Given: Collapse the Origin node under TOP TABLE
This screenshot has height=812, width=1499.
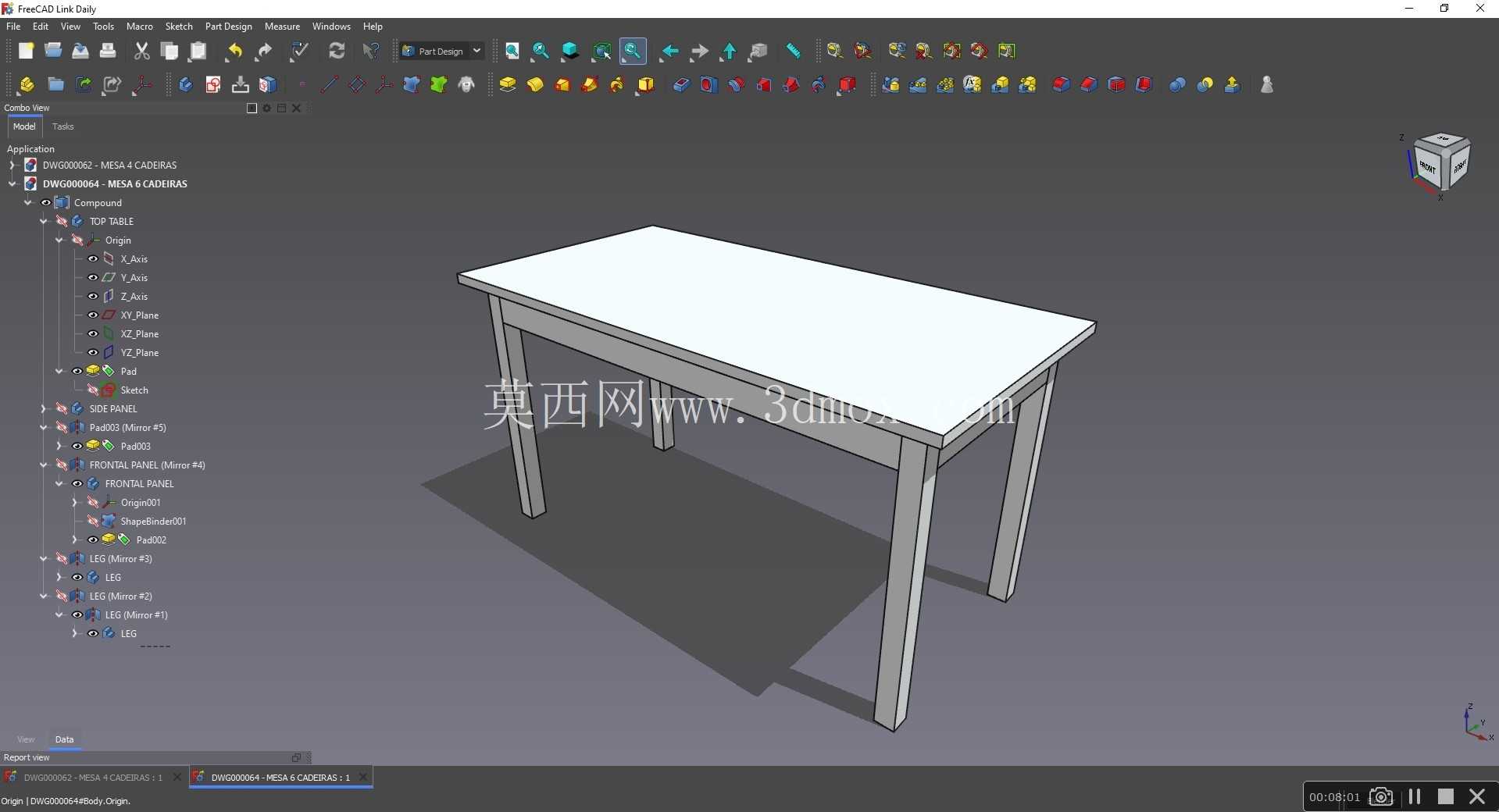Looking at the screenshot, I should [59, 240].
